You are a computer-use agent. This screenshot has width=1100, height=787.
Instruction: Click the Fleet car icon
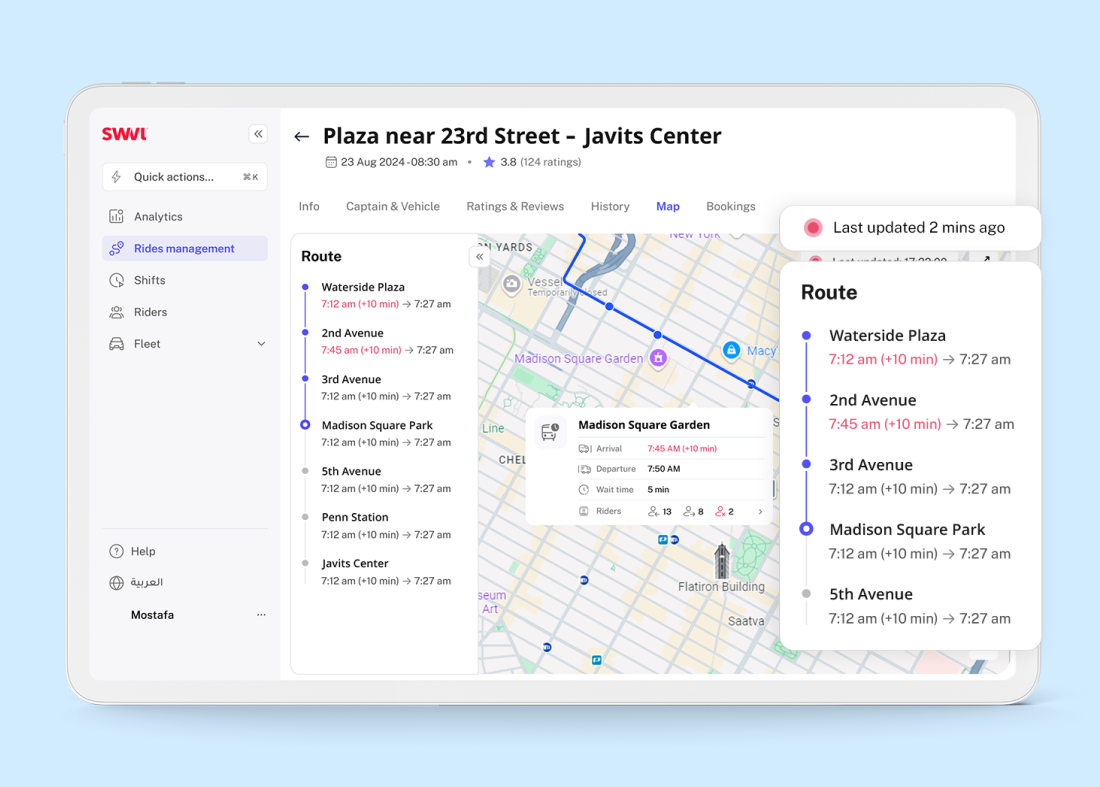coord(116,344)
